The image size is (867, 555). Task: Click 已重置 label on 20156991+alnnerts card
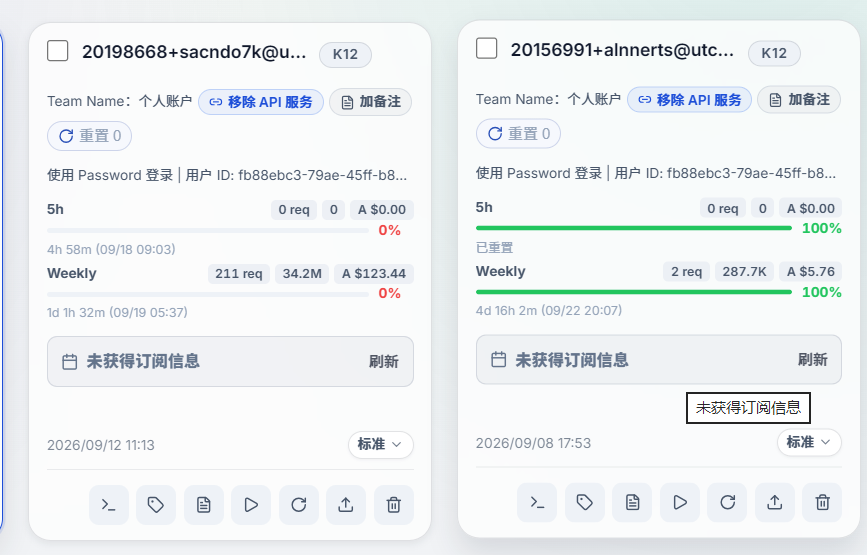pyautogui.click(x=495, y=248)
